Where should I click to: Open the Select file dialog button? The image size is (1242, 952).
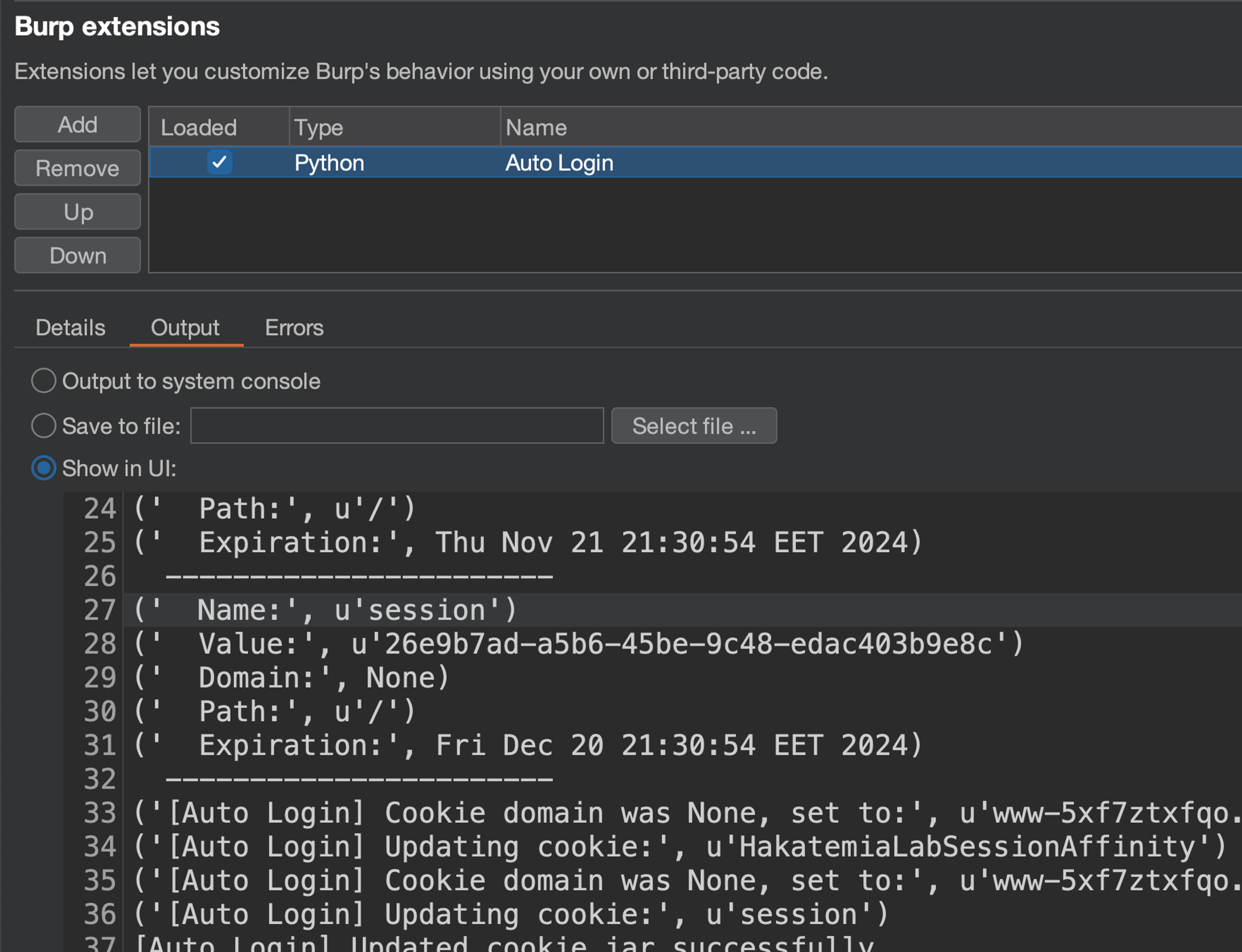(x=693, y=426)
